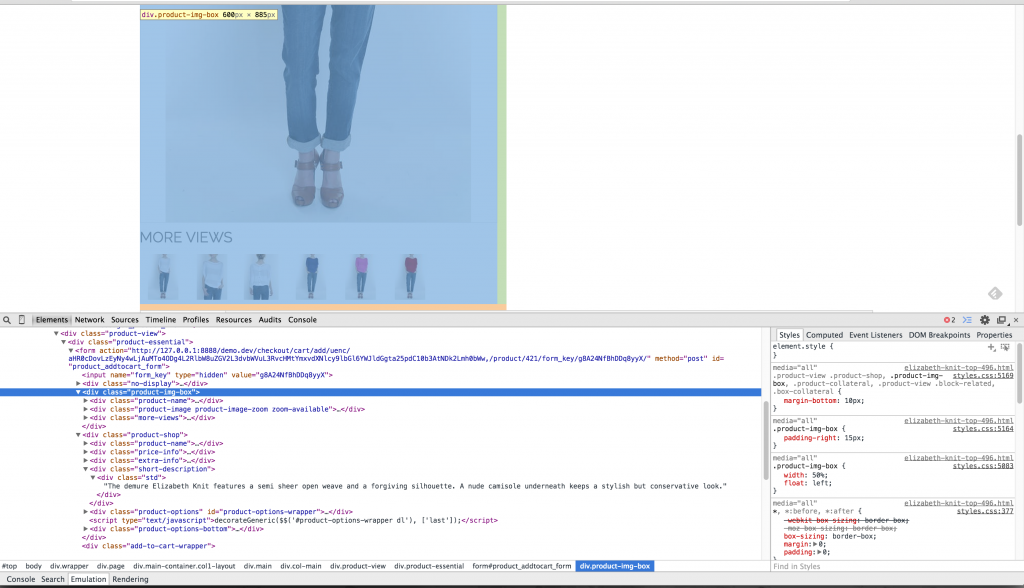Change DevTools dock side icon
Viewport: 1024px width, 588px height.
(1001, 320)
